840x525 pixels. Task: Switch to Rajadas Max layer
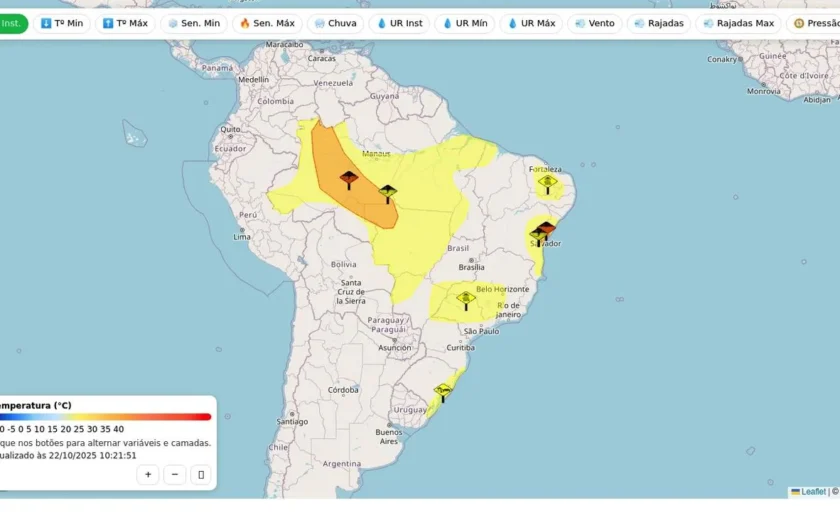739,24
